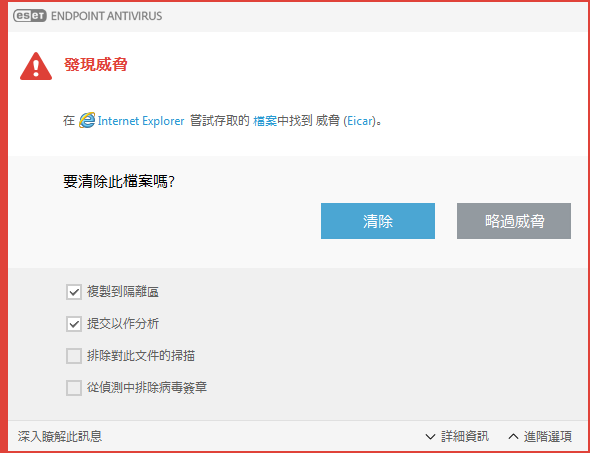Open the Eicar threat link
Image resolution: width=590 pixels, height=453 pixels.
(359, 121)
